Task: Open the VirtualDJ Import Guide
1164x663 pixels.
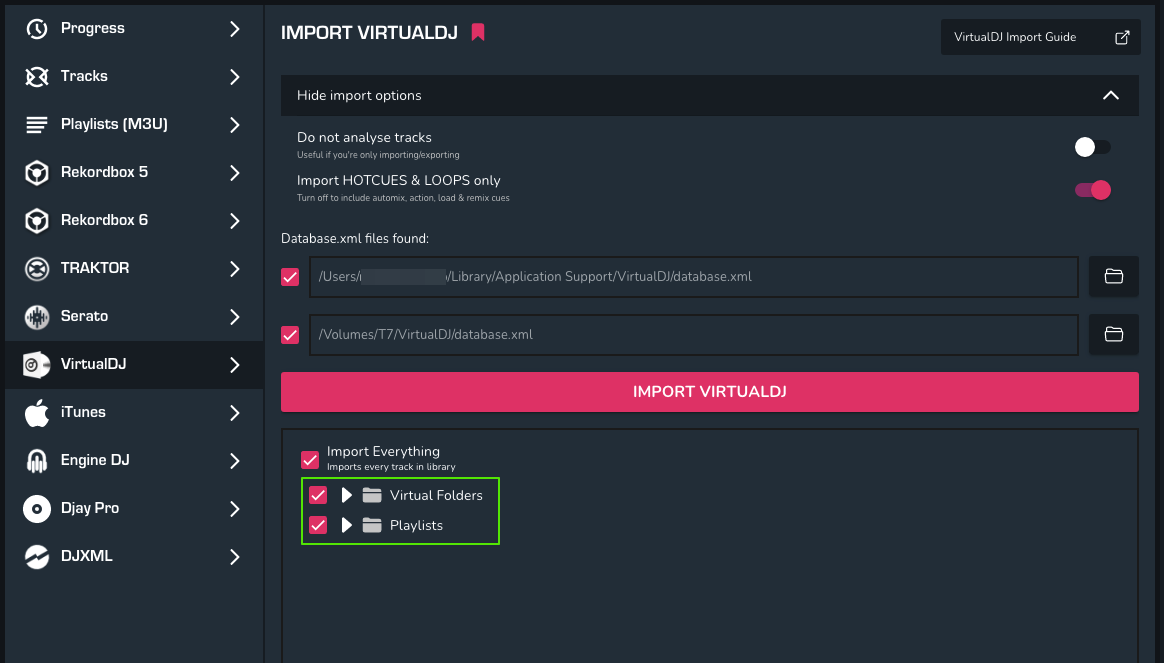Action: (1041, 37)
